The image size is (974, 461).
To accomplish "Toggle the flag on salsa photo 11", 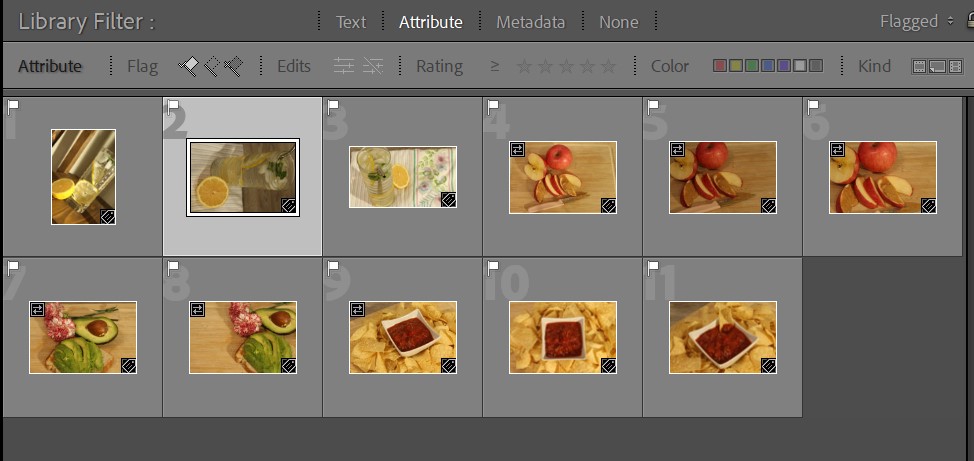I will 654,268.
